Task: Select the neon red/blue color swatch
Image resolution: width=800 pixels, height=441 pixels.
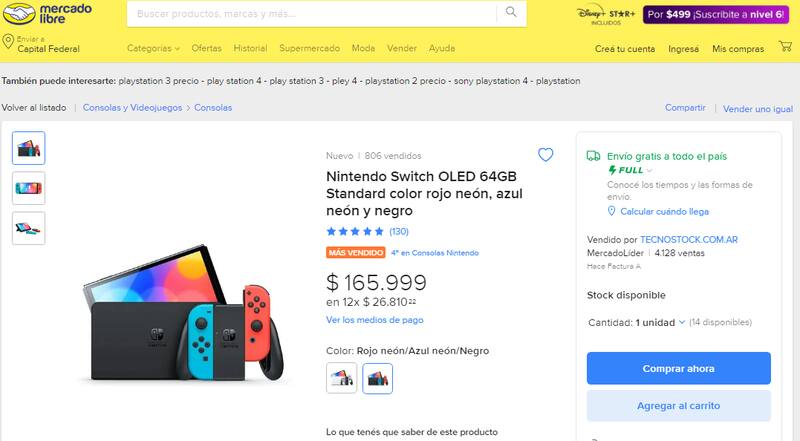Action: point(378,378)
